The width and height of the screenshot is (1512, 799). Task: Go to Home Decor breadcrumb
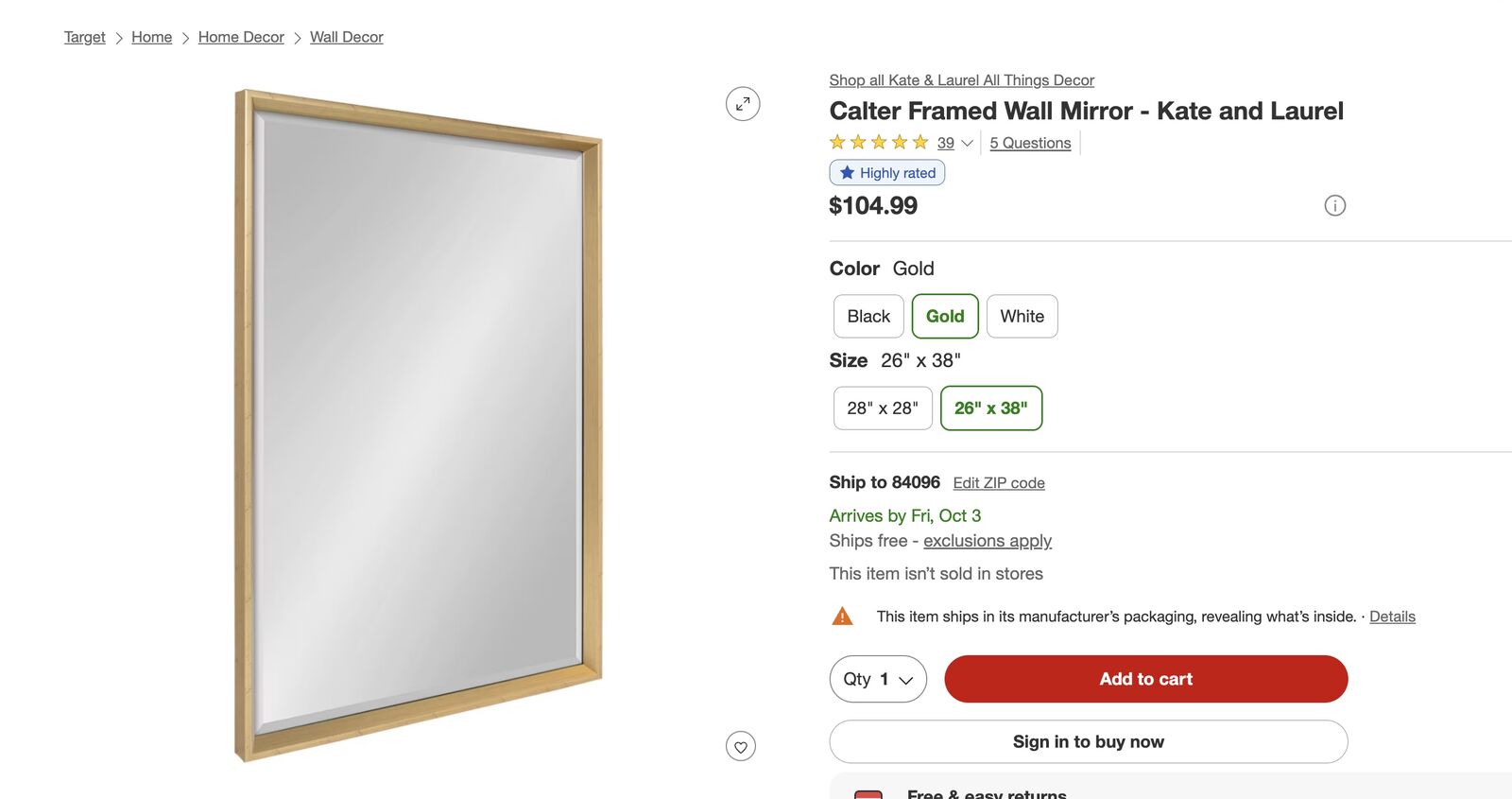241,37
